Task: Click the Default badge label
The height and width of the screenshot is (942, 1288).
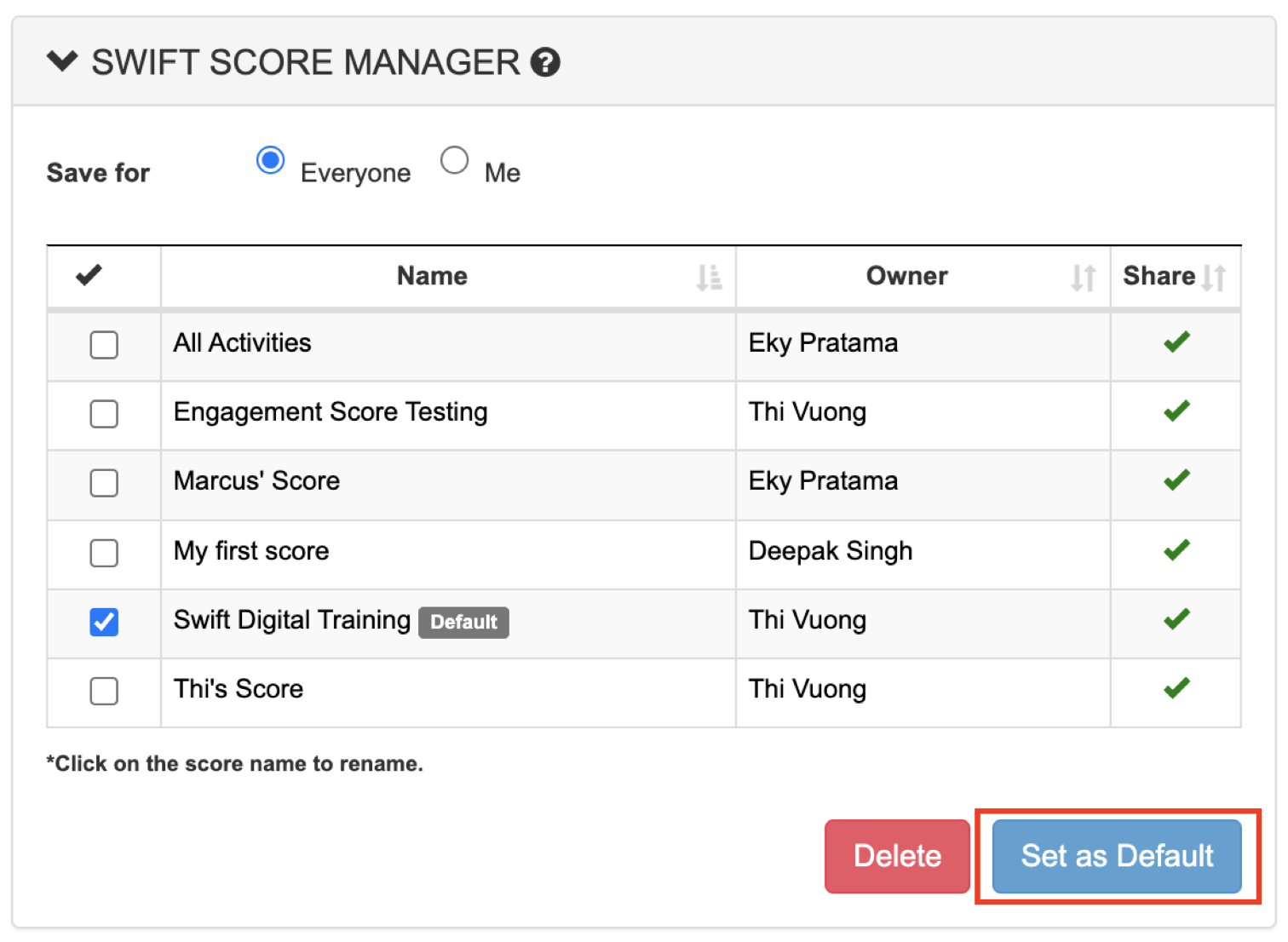Action: (x=463, y=622)
